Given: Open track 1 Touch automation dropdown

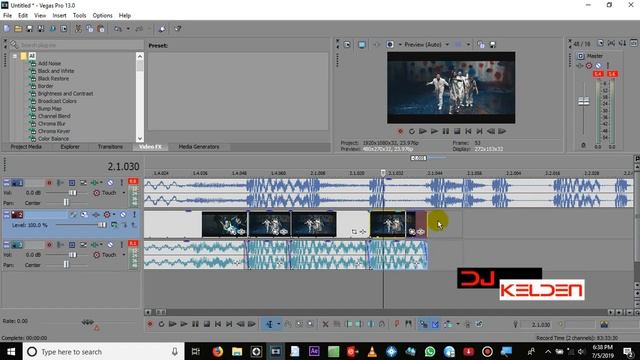Looking at the screenshot, I should click(124, 193).
